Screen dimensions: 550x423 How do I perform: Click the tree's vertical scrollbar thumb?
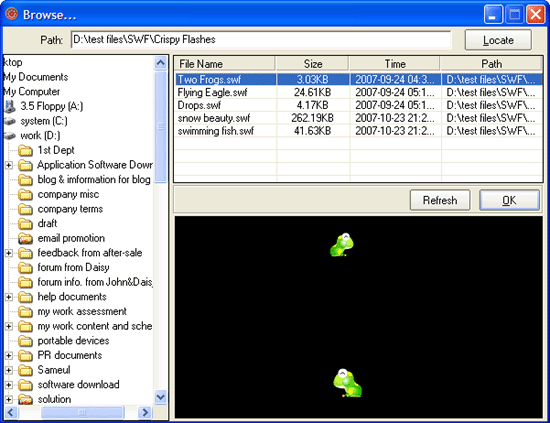pos(161,127)
